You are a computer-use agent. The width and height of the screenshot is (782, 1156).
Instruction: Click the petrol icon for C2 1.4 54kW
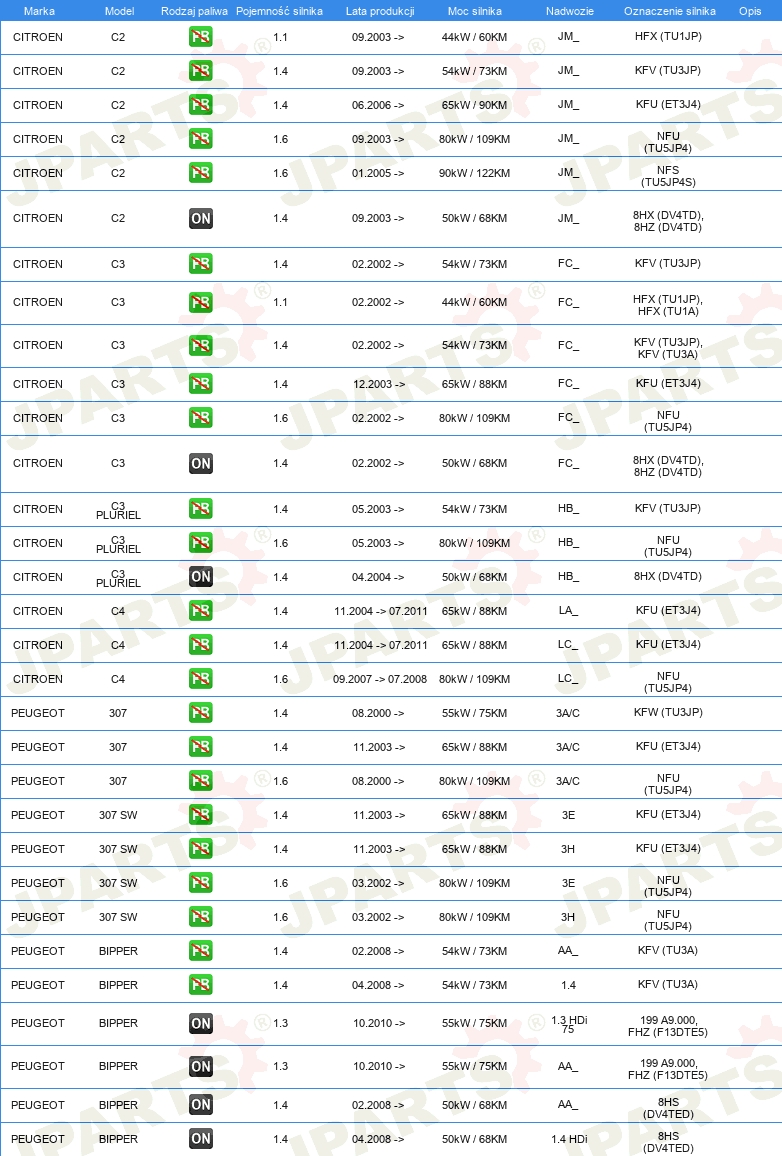click(x=200, y=71)
